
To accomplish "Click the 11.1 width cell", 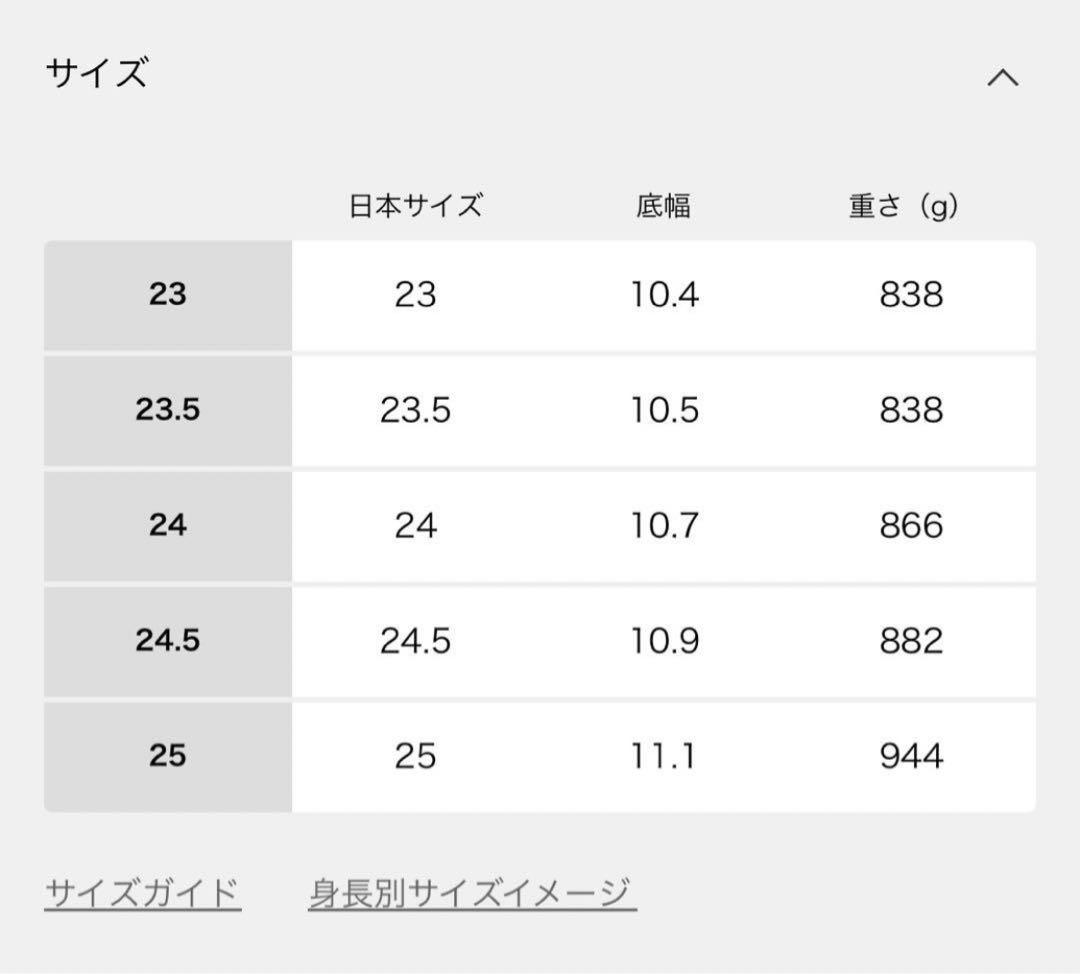I will pos(664,755).
